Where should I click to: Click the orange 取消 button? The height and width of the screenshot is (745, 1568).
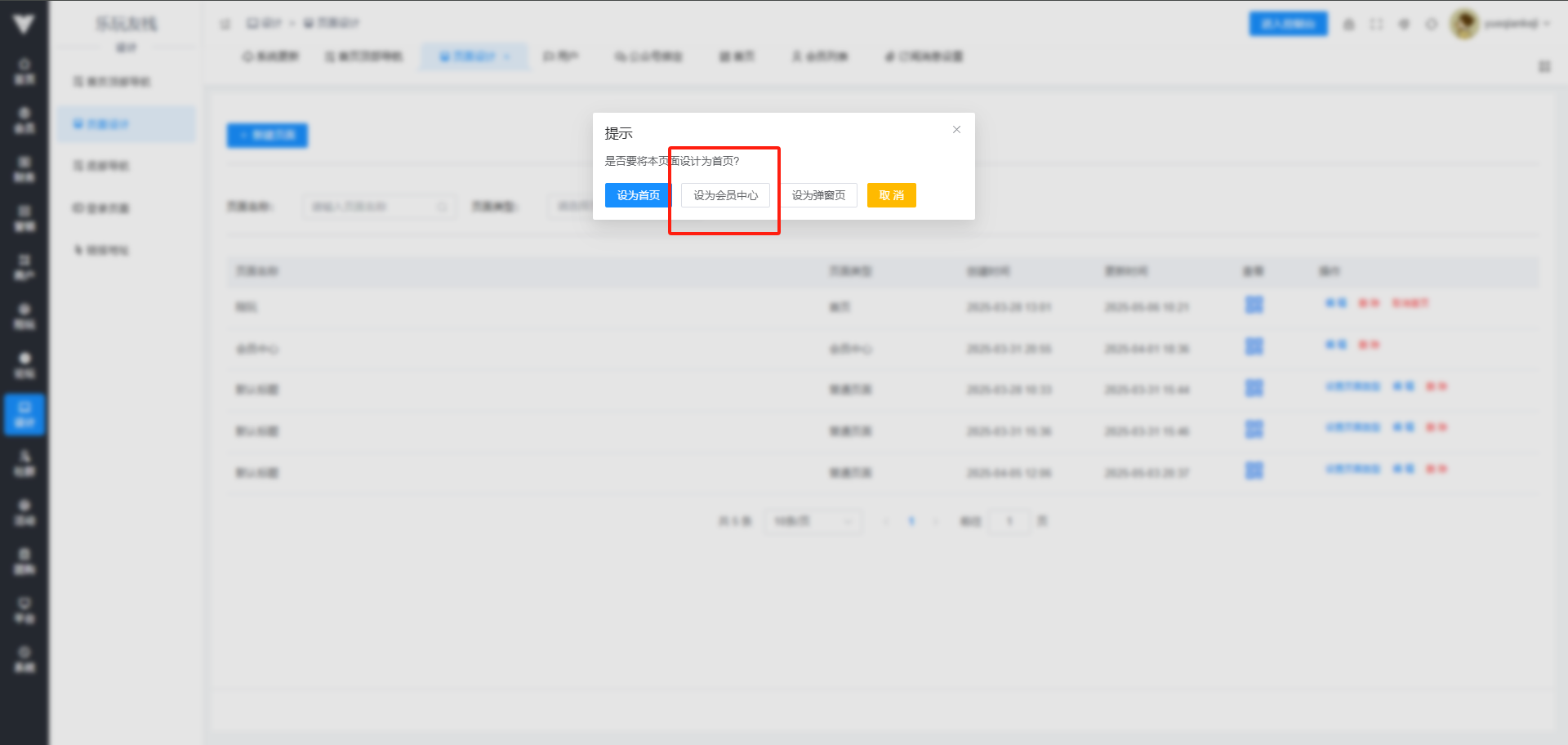[x=891, y=195]
